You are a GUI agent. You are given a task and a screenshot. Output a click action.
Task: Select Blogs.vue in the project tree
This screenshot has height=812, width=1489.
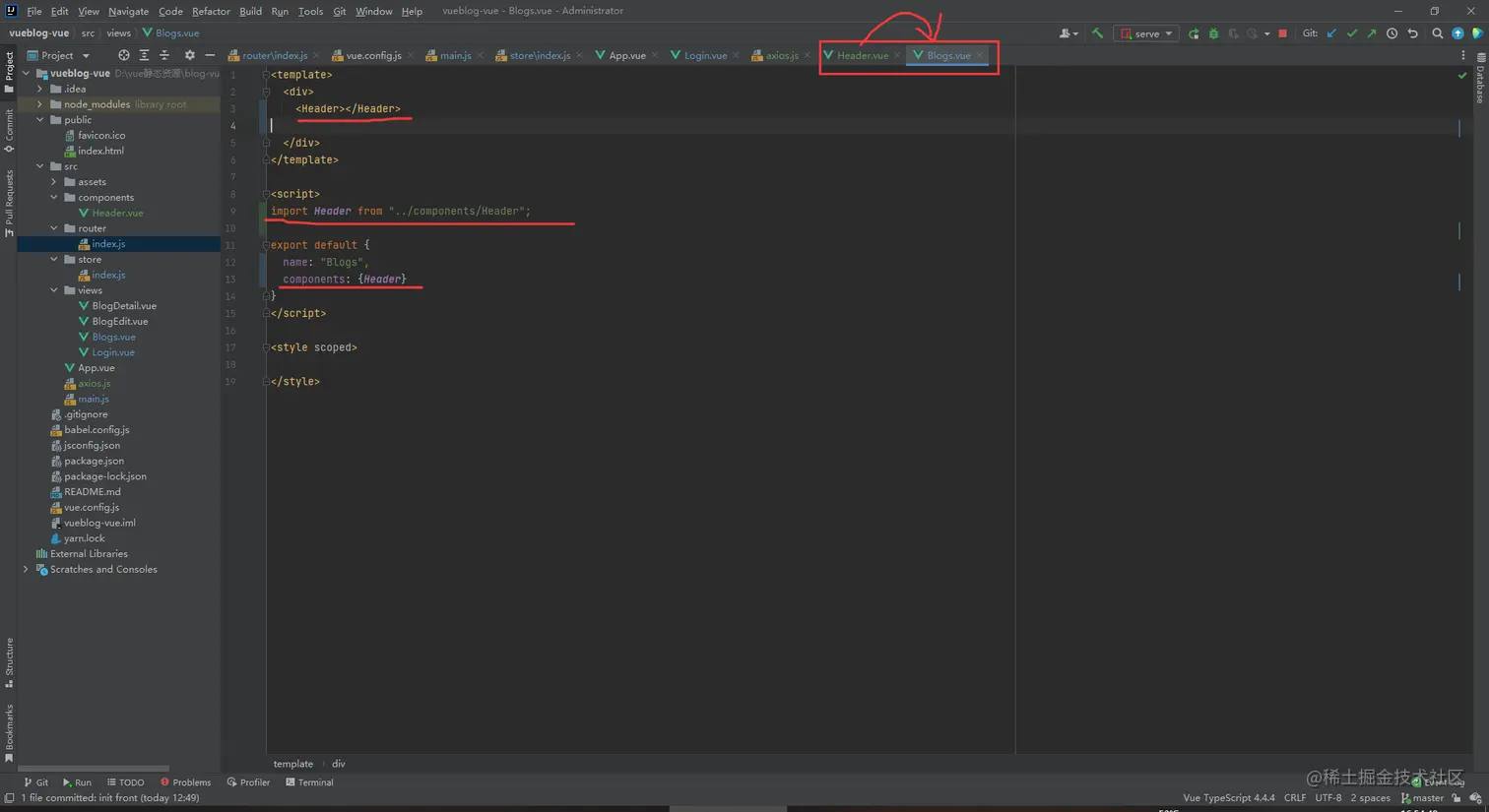[x=113, y=337]
